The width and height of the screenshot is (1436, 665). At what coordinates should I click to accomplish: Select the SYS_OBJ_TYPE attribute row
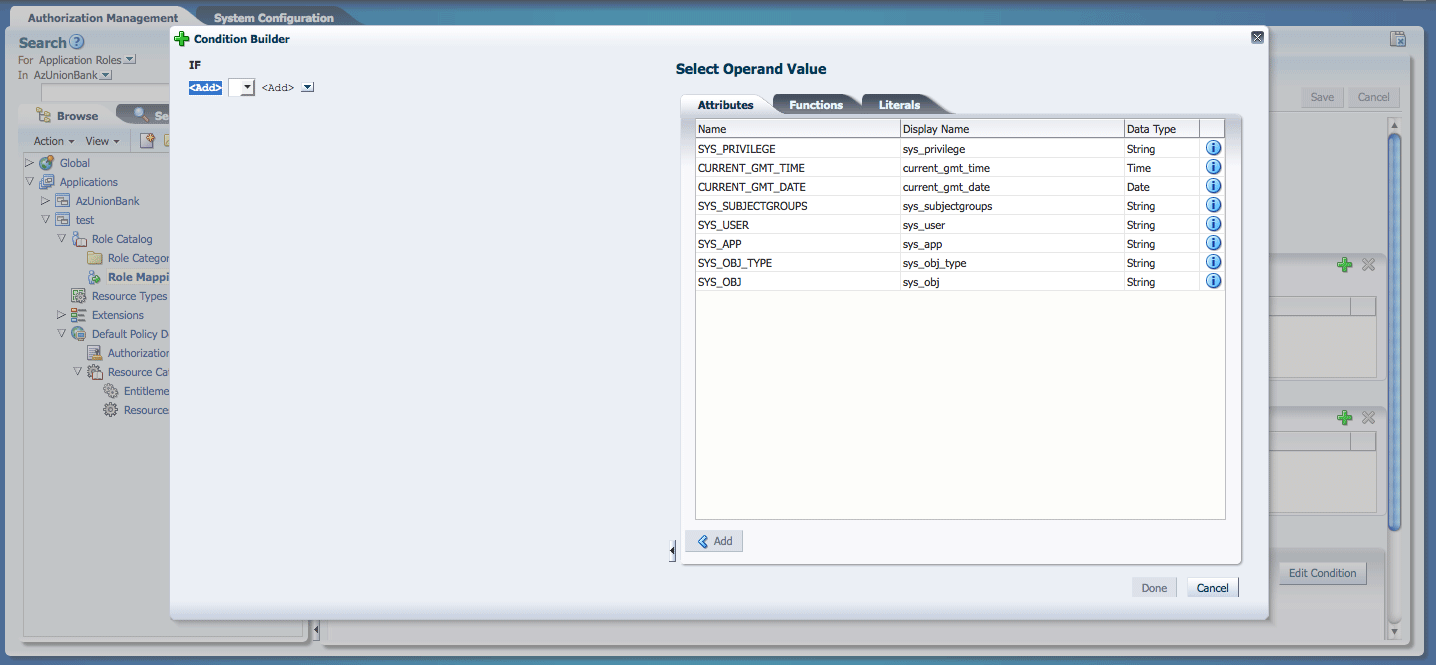[960, 263]
